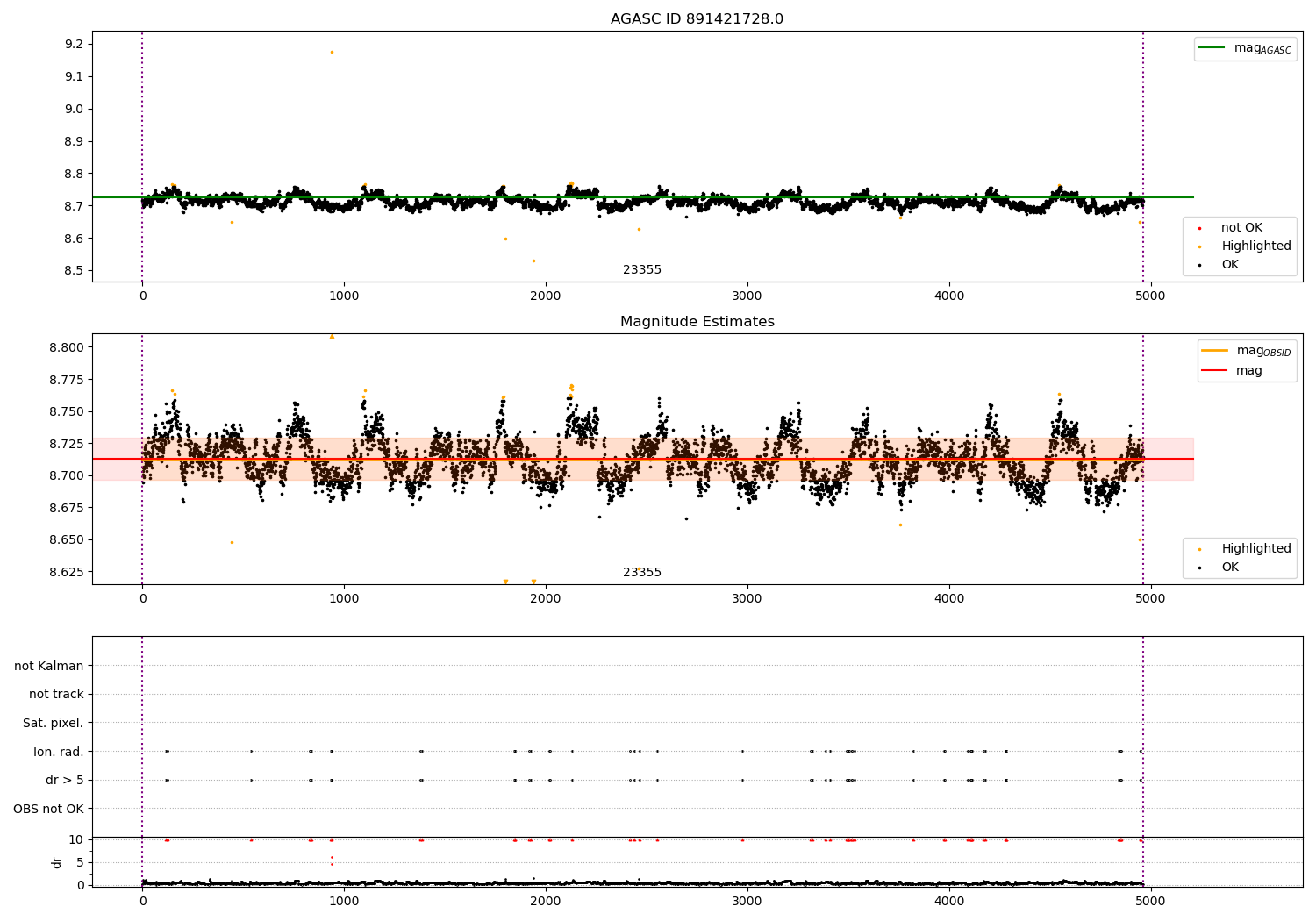Click the plot title AGASC ID 891421728.0
Screen dimensions: 1316x921
pos(697,19)
